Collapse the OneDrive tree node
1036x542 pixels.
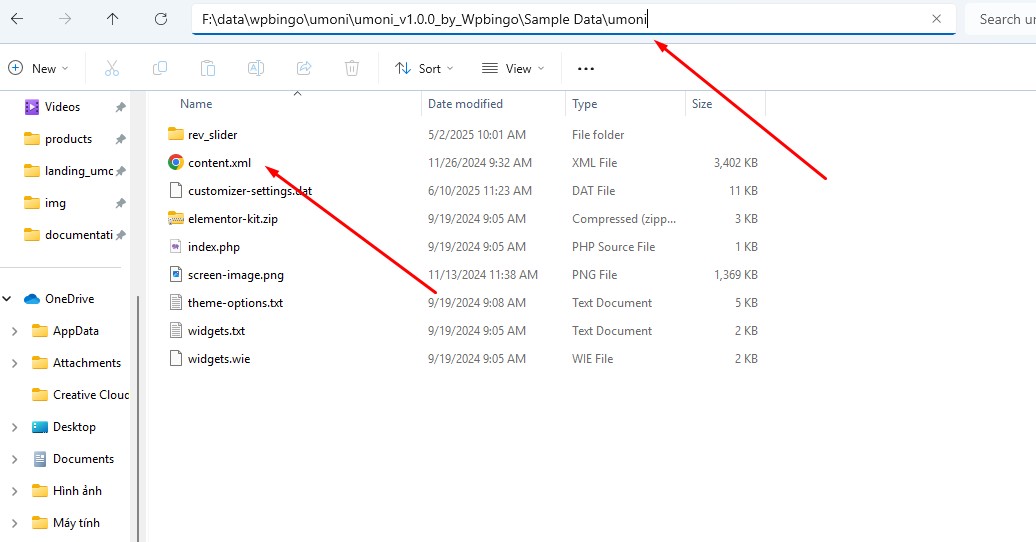coord(7,299)
